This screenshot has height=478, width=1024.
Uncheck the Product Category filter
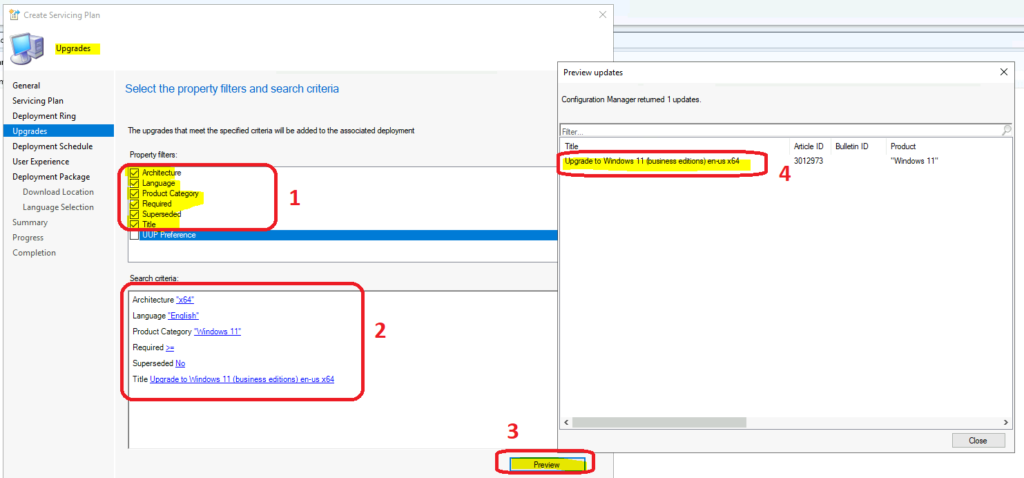[x=135, y=194]
